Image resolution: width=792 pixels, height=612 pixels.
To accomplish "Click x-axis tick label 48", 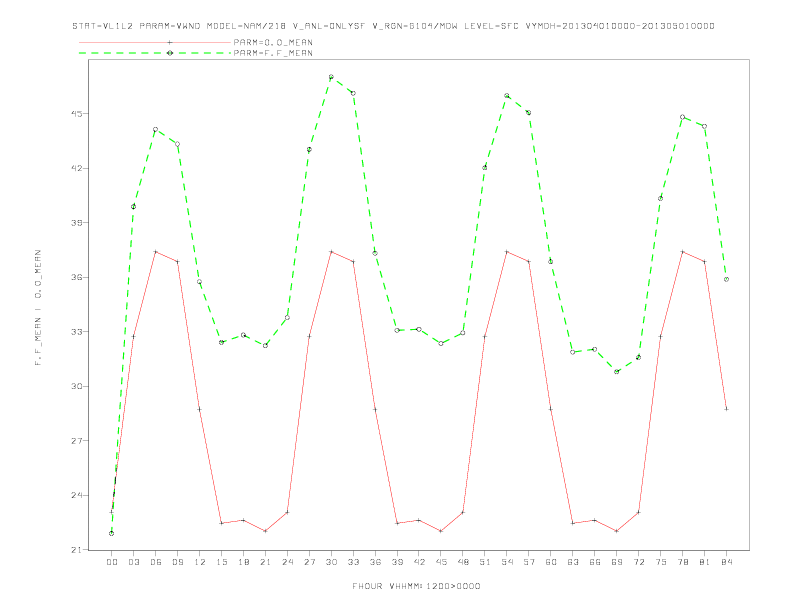I will (x=463, y=562).
